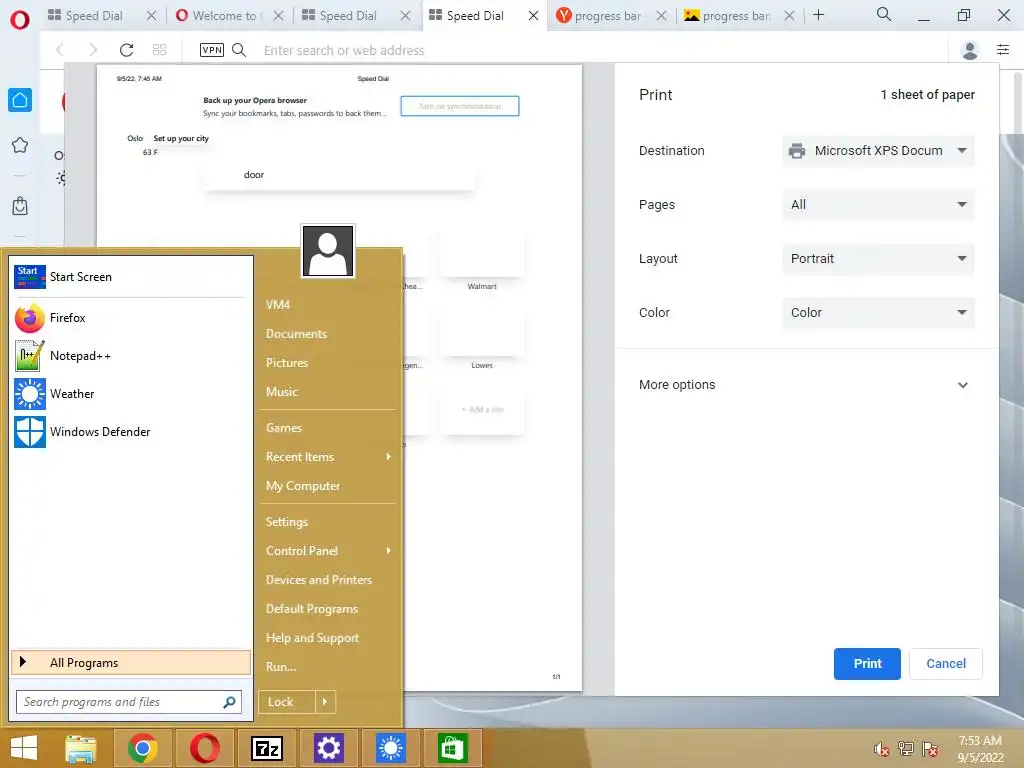This screenshot has height=768, width=1024.
Task: Click the magnifier icon in address bar
Action: coord(239,50)
